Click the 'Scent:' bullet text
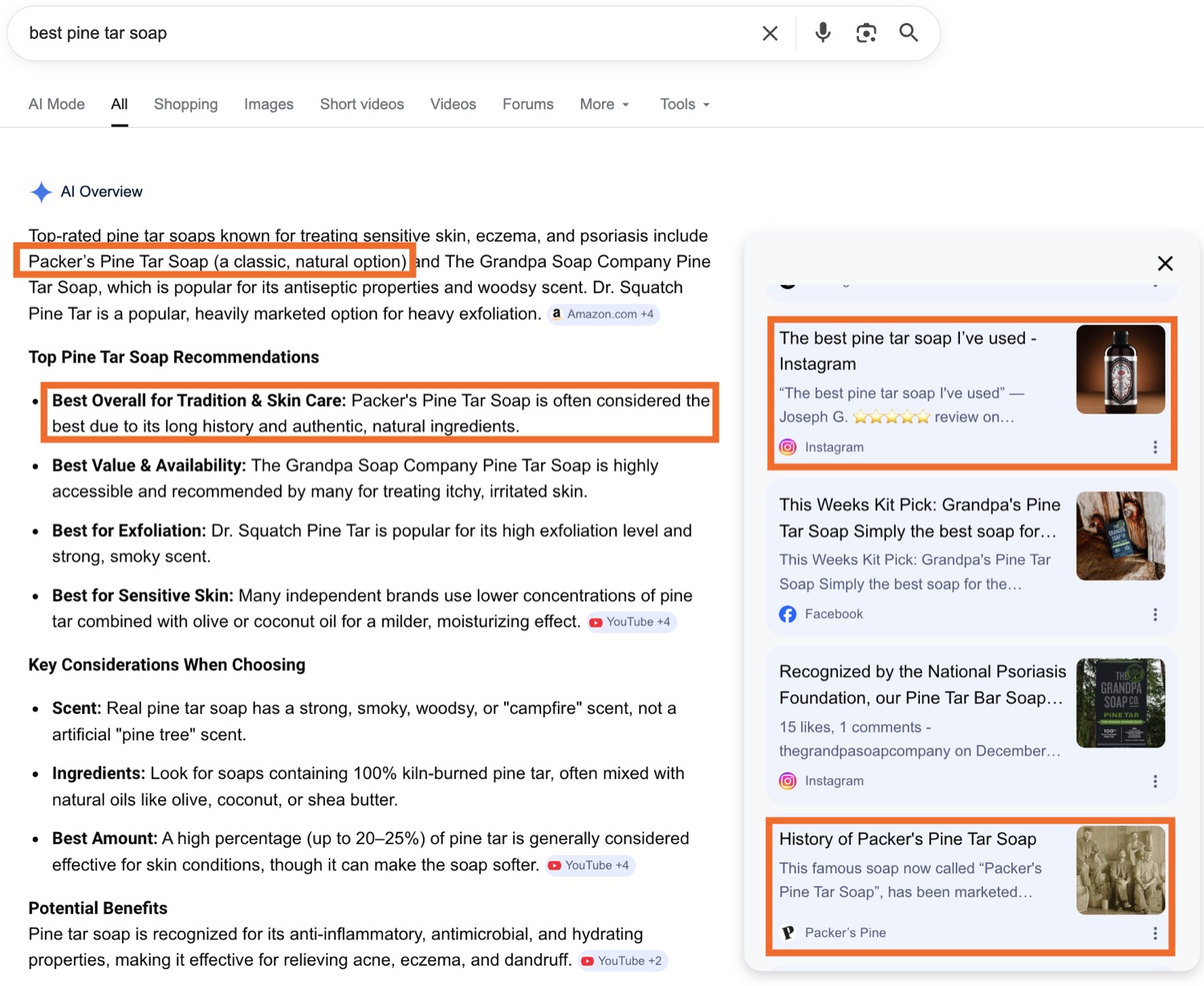The image size is (1204, 986). coord(77,708)
